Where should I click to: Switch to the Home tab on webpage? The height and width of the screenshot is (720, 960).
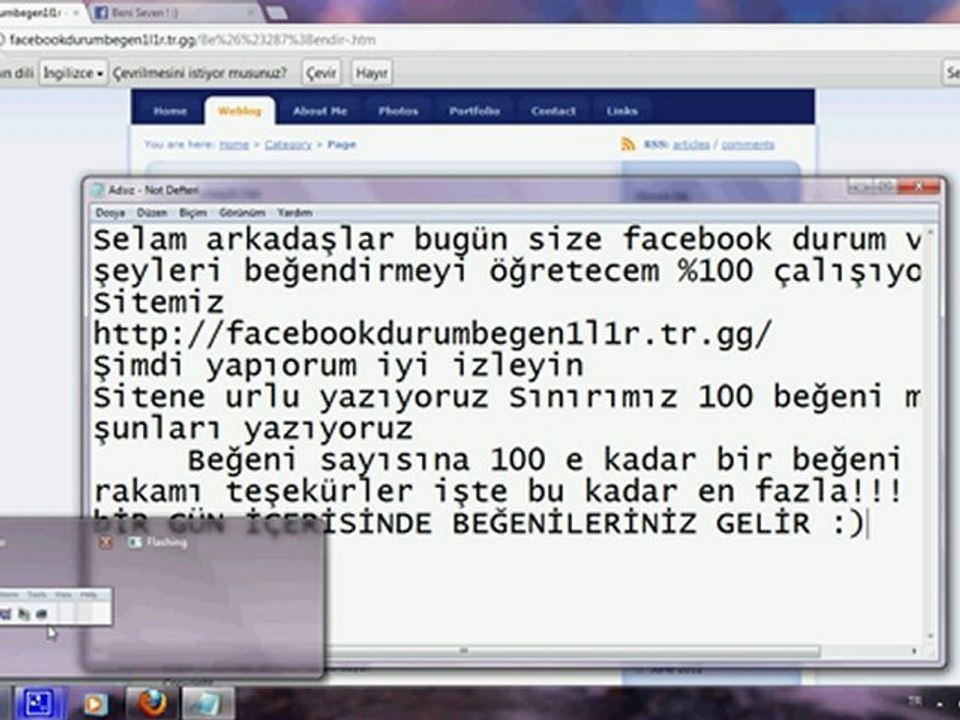point(170,111)
